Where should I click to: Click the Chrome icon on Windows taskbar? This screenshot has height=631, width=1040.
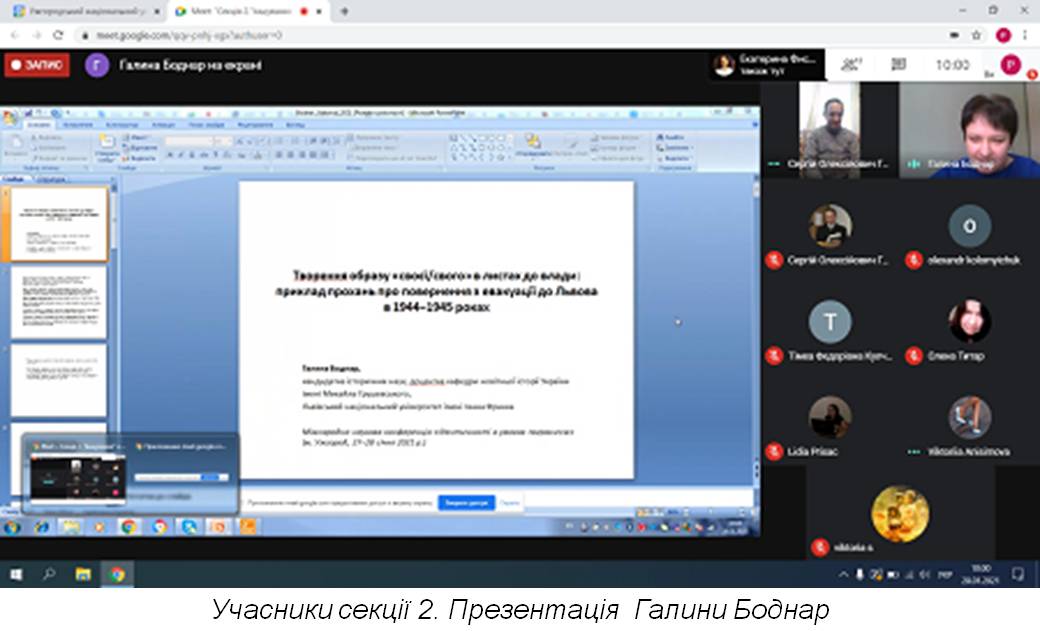pos(117,575)
